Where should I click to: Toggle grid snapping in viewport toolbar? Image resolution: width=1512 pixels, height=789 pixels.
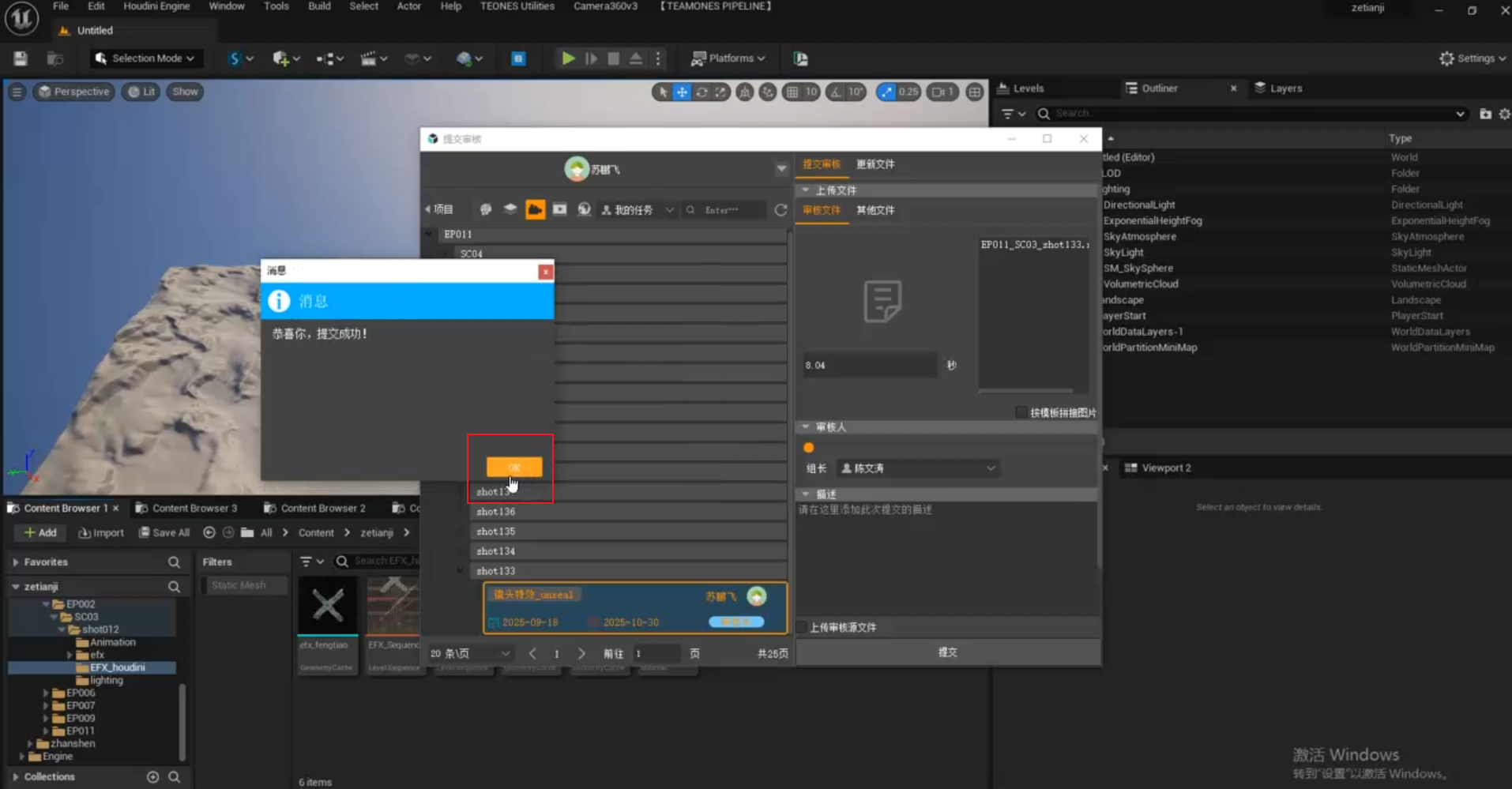point(792,92)
